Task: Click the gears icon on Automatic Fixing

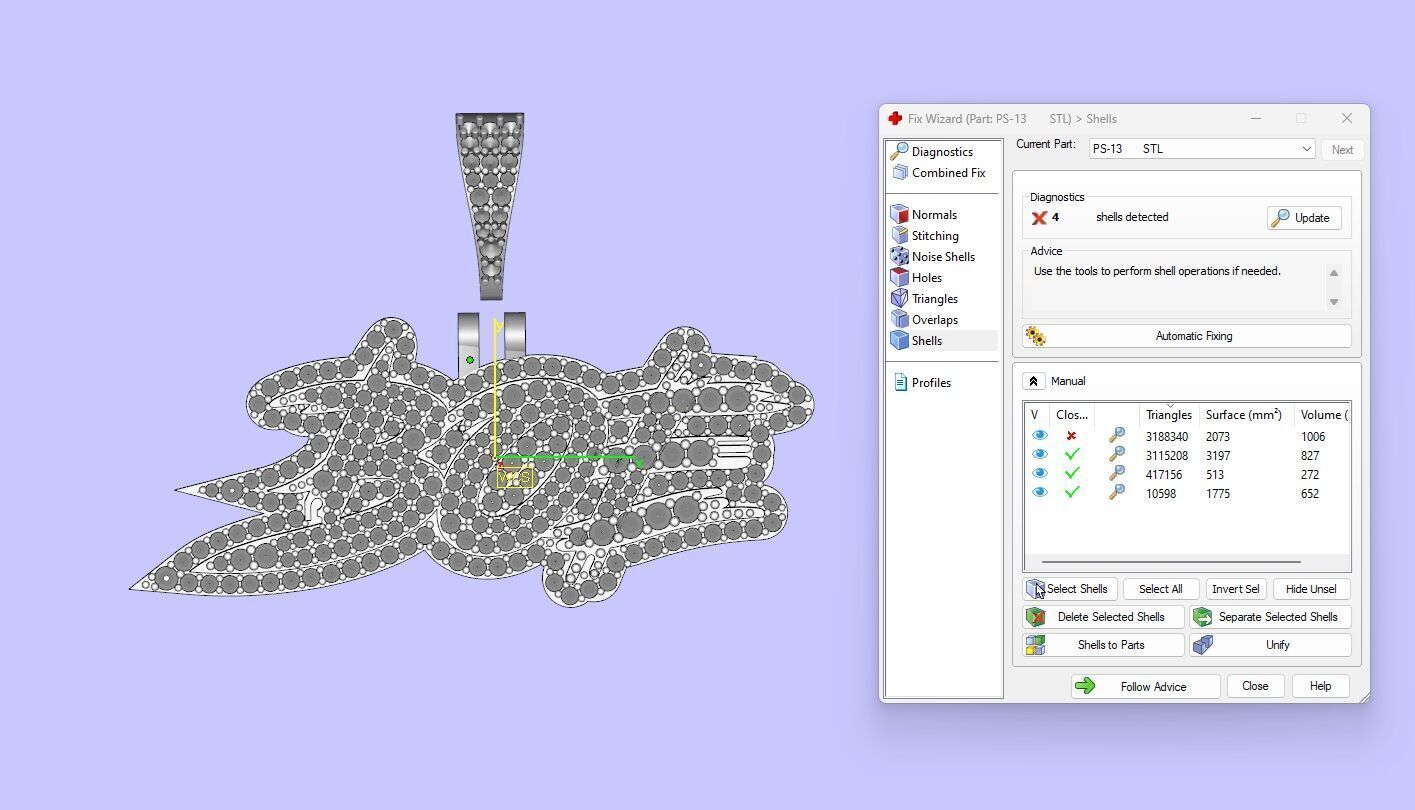Action: point(1035,337)
